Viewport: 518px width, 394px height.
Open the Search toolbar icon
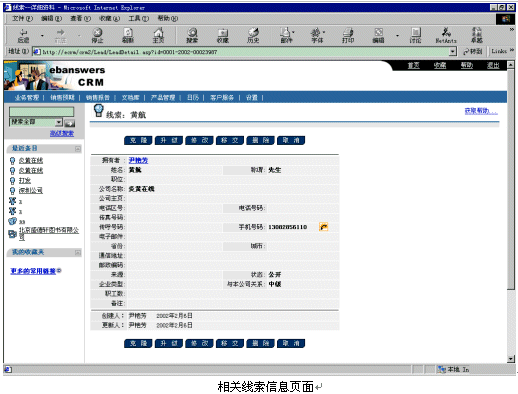192,35
